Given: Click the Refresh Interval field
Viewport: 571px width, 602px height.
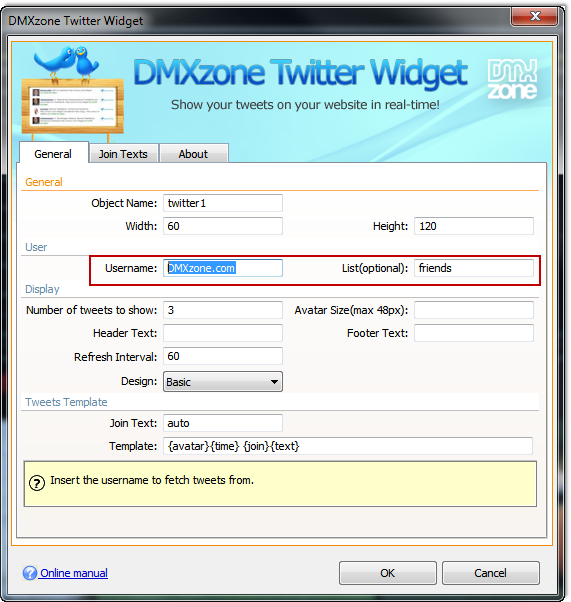Looking at the screenshot, I should click(x=223, y=356).
